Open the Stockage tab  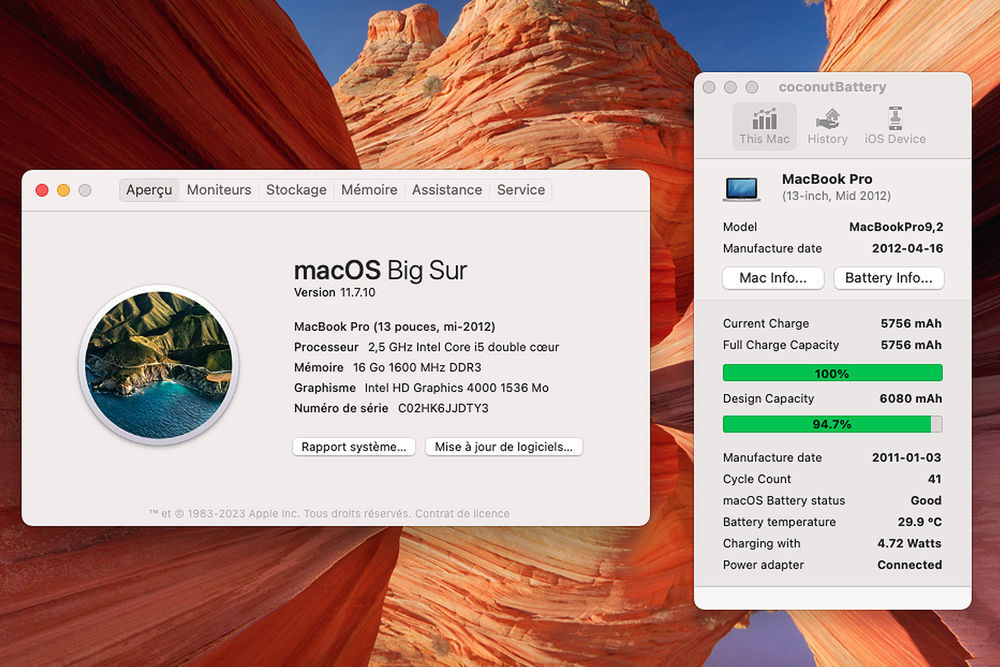pyautogui.click(x=296, y=190)
